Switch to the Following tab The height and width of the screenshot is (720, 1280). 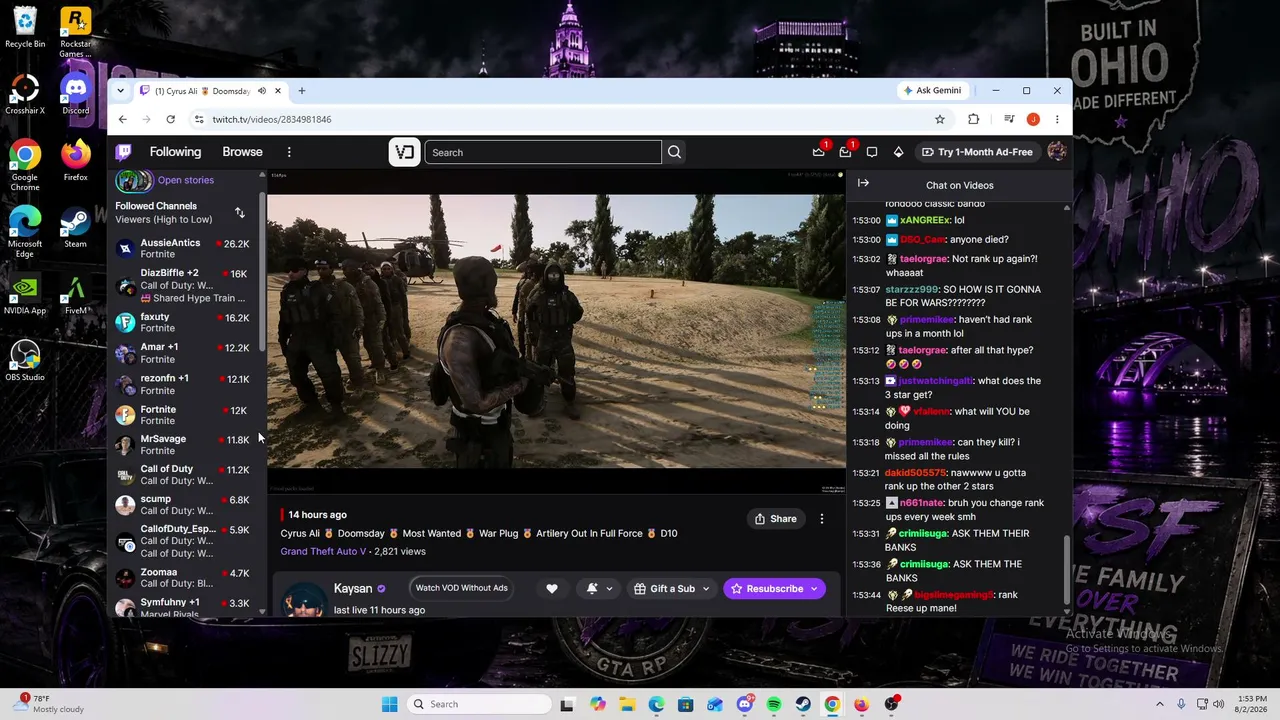(x=175, y=152)
